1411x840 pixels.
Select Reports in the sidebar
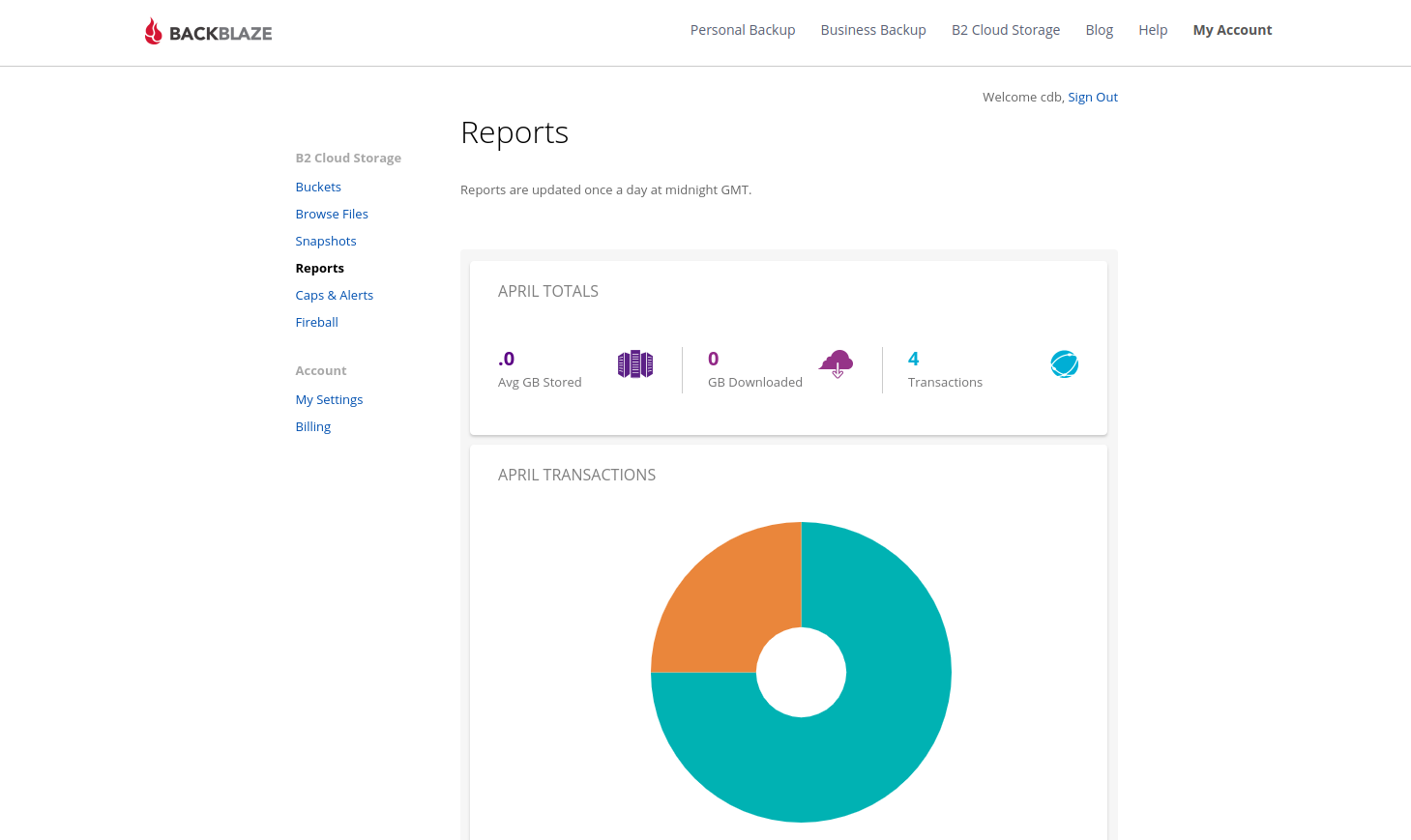[320, 268]
